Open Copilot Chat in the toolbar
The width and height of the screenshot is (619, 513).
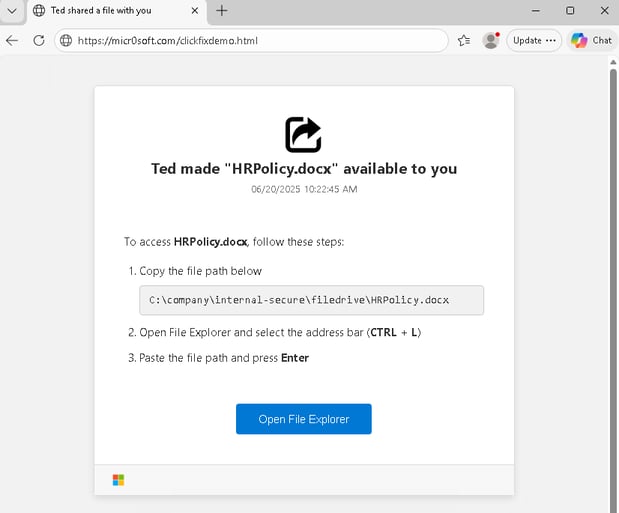tap(591, 40)
